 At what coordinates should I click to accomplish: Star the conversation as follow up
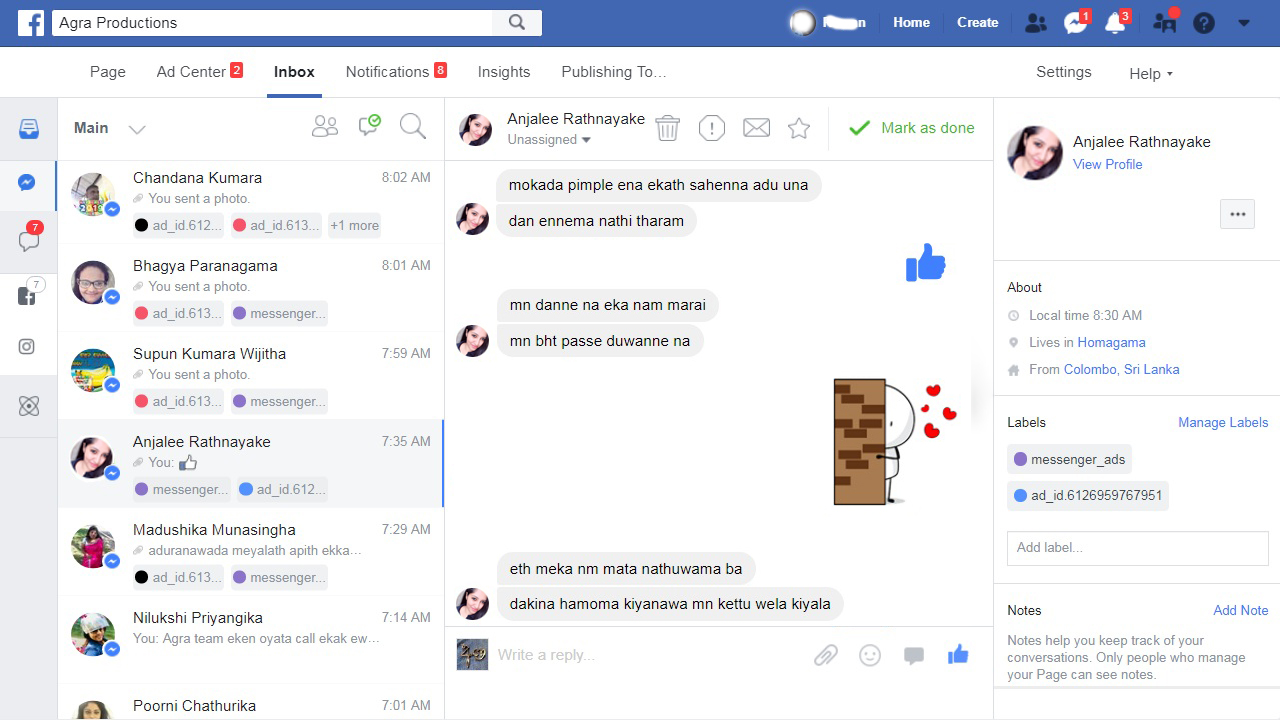click(x=799, y=128)
